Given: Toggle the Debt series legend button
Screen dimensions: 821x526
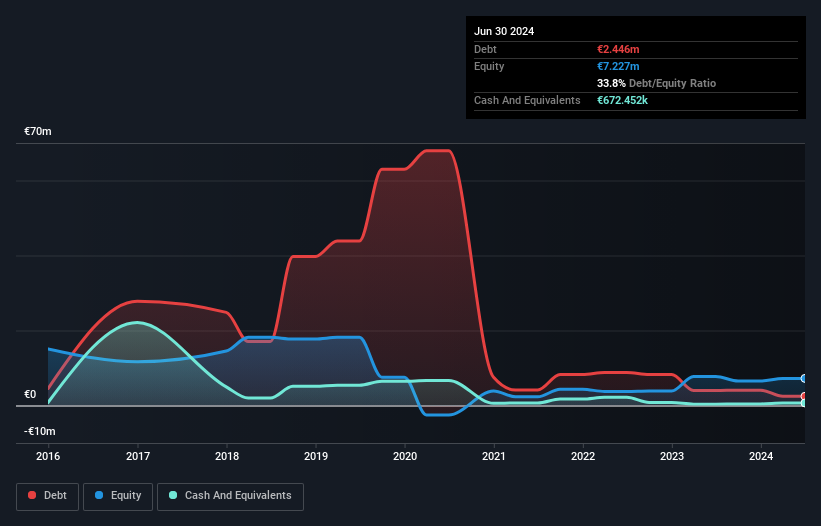Looking at the screenshot, I should 47,496.
